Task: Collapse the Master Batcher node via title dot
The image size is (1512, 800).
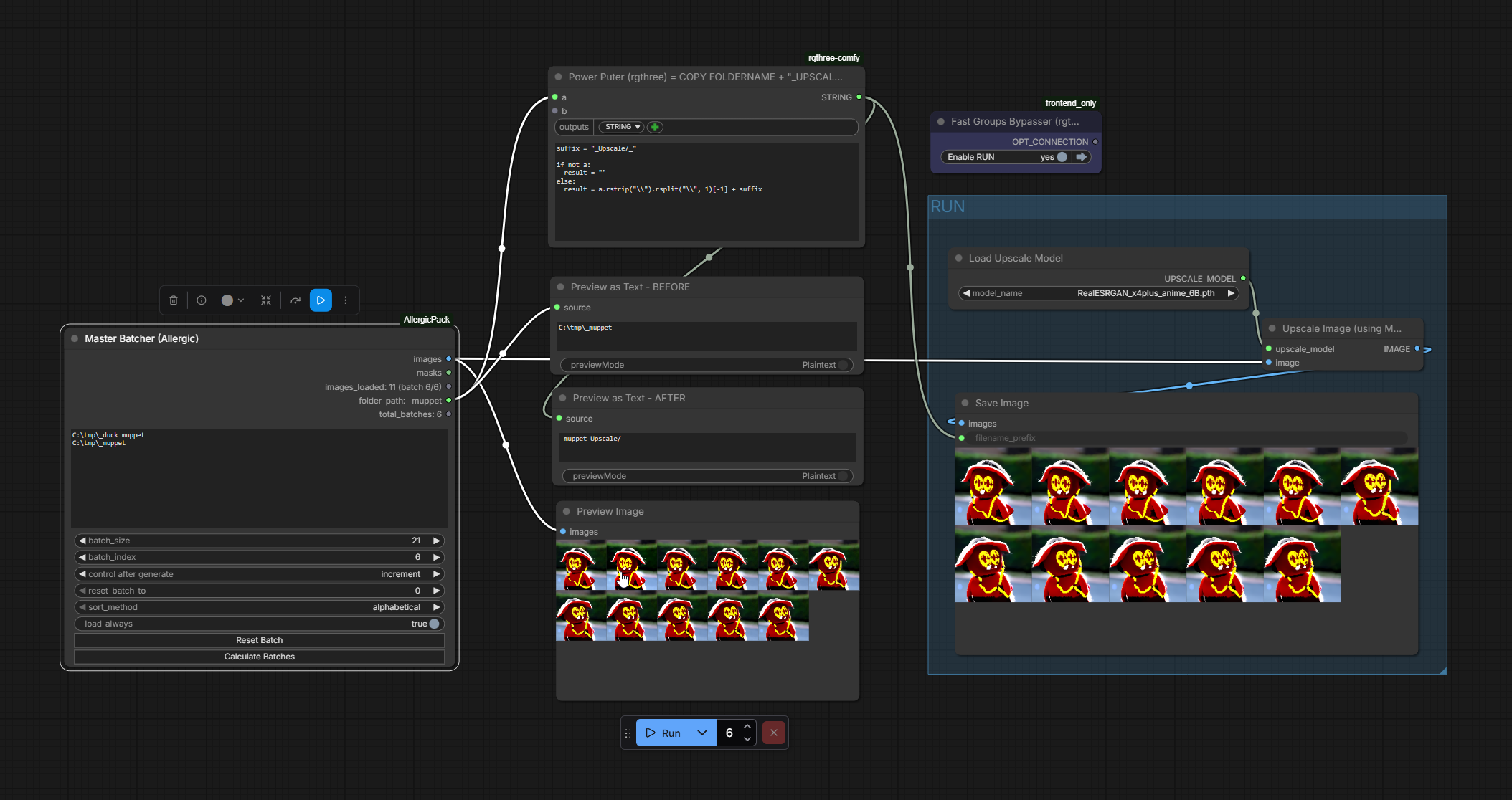Action: click(x=75, y=338)
